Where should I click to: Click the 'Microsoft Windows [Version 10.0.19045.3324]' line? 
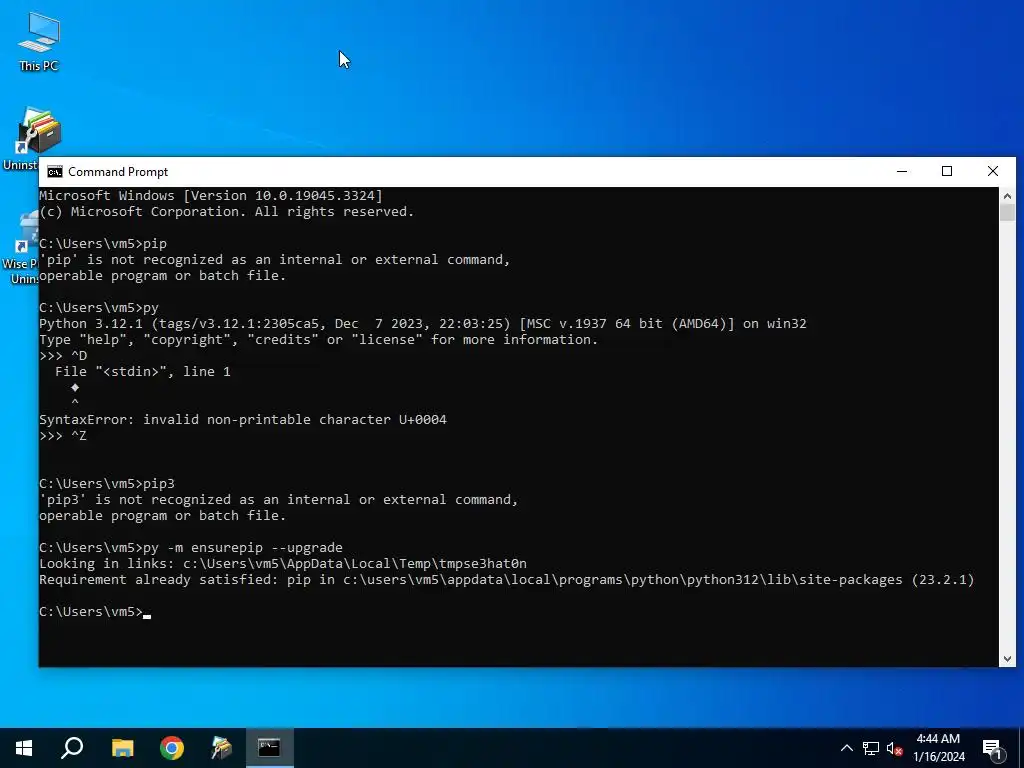[211, 195]
